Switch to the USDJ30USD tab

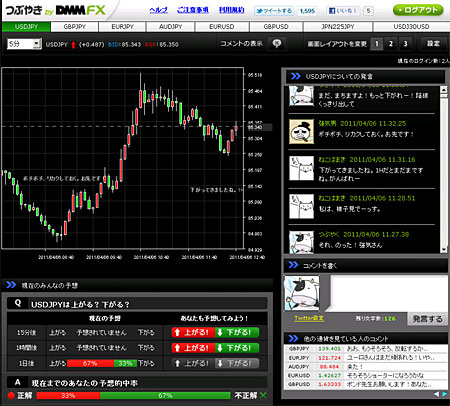coord(411,27)
